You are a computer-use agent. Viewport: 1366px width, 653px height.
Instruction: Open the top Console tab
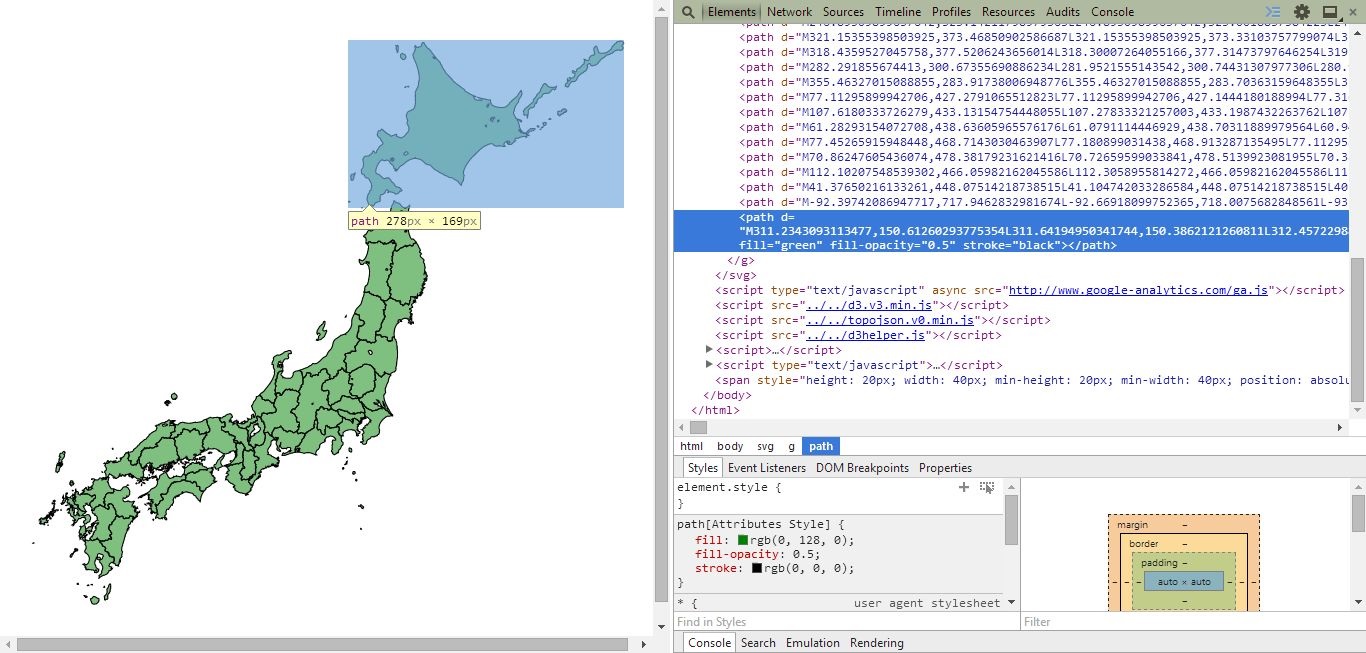(x=1112, y=12)
